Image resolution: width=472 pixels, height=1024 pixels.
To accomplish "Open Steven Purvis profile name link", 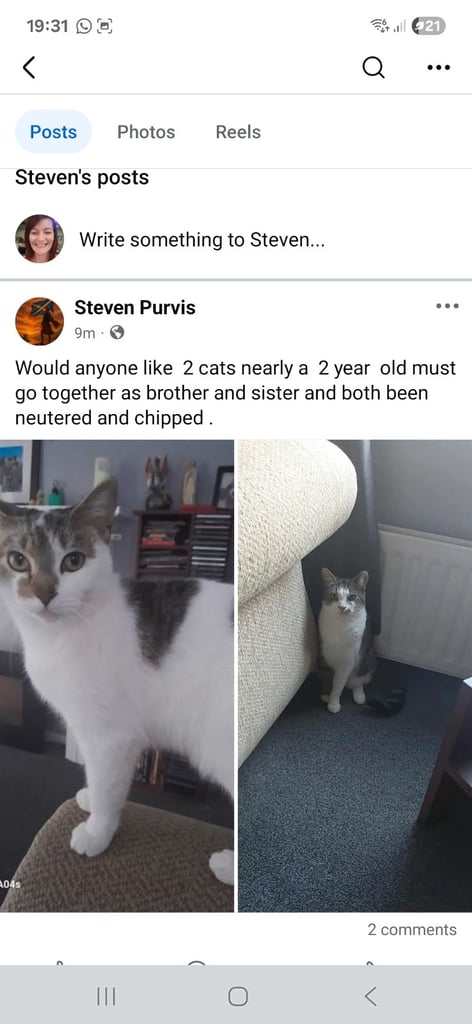I will point(135,307).
